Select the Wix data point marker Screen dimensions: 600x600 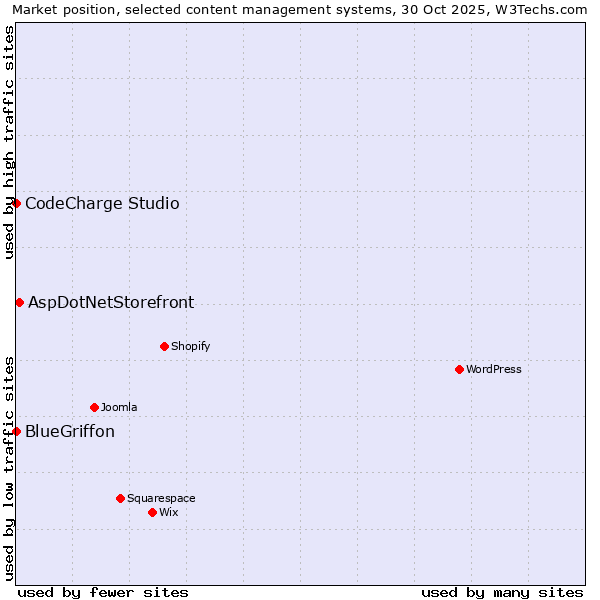coord(152,512)
